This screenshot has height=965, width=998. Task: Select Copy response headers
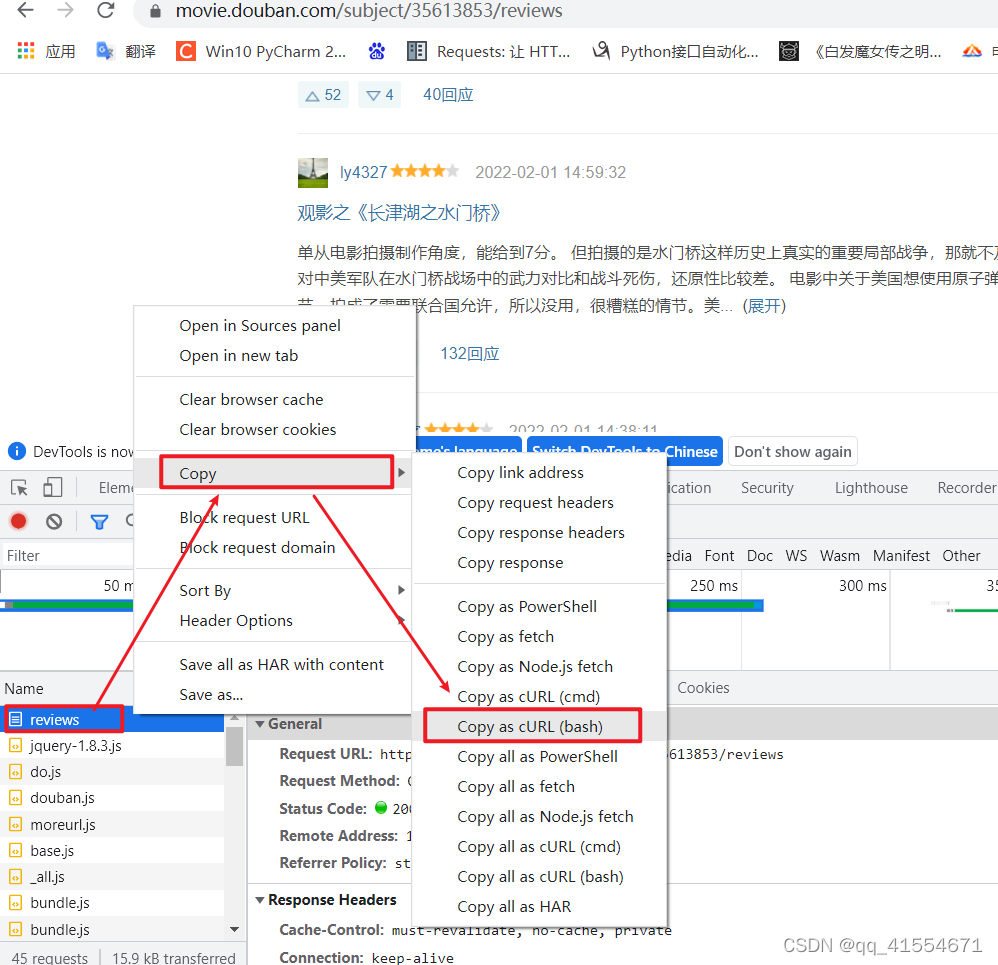[539, 533]
